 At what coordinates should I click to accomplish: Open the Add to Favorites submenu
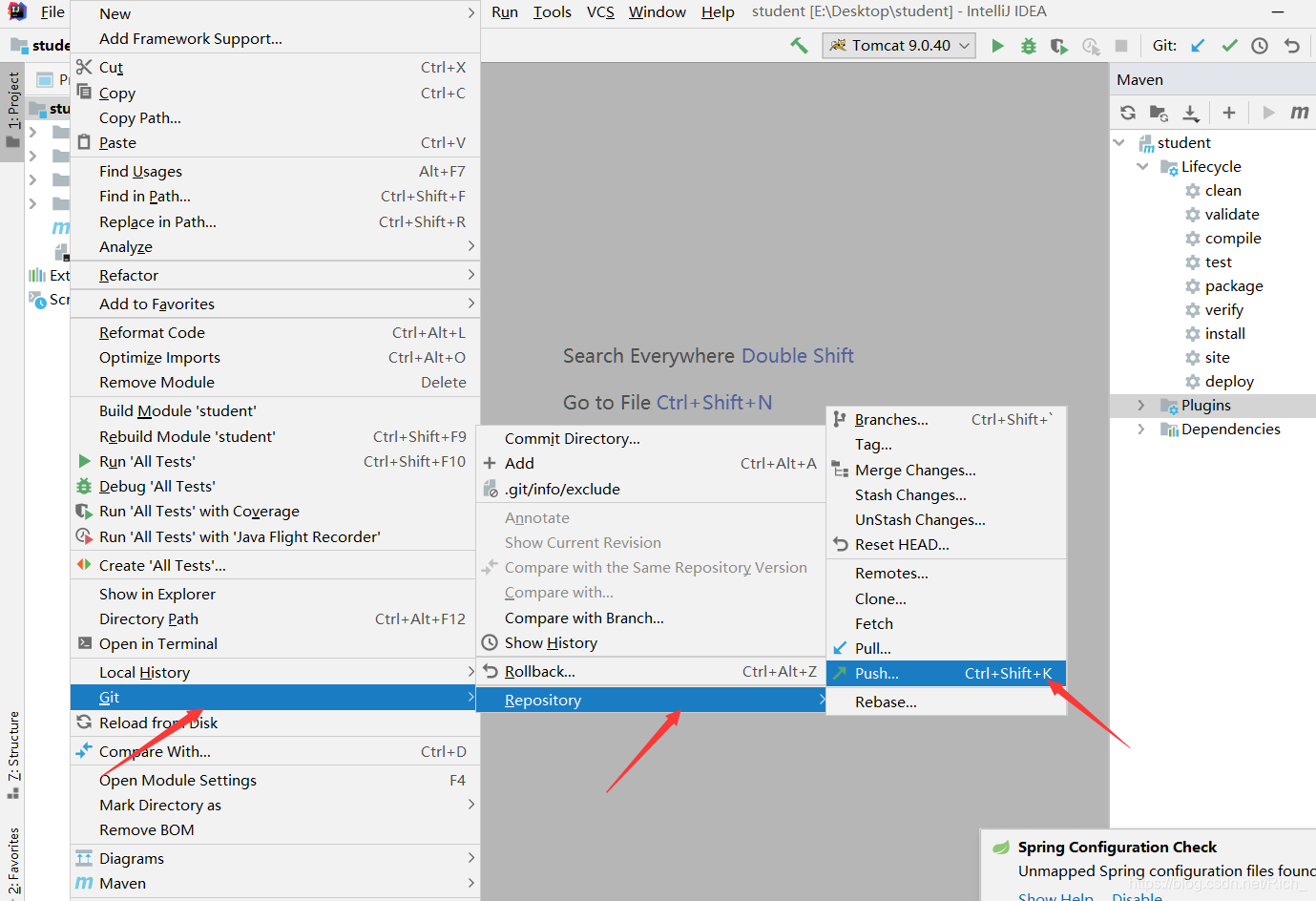pos(275,304)
